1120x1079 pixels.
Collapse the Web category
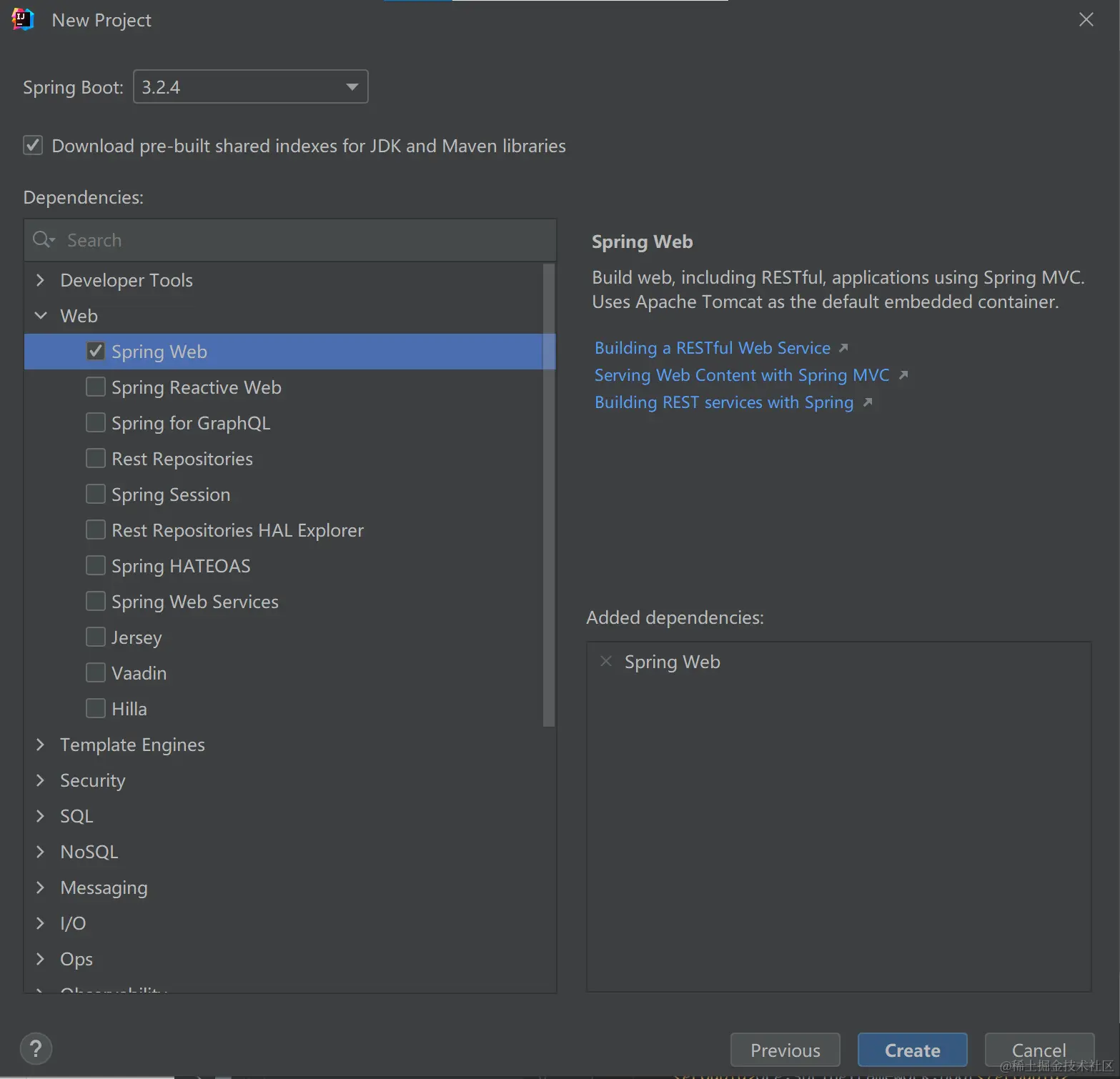click(x=41, y=316)
